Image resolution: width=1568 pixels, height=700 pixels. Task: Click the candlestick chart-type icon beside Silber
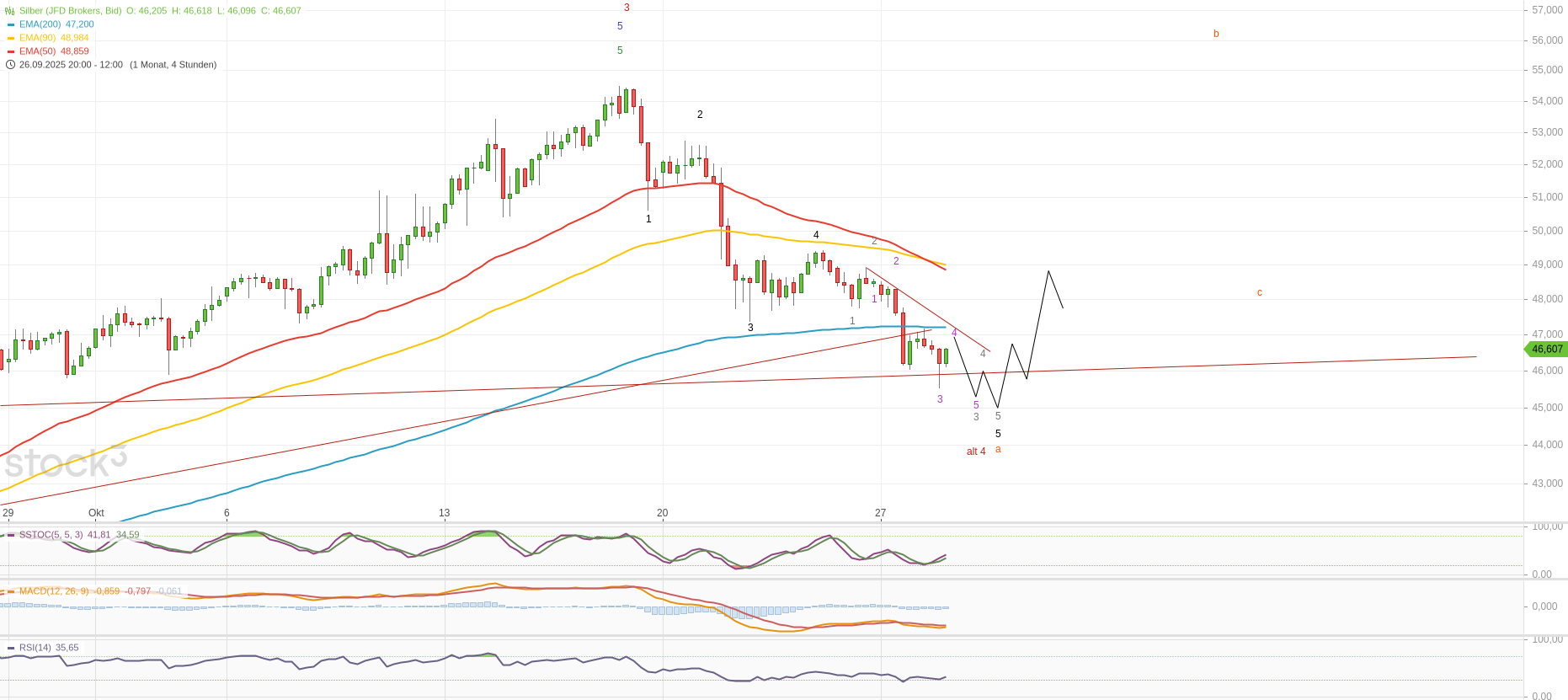coord(10,11)
